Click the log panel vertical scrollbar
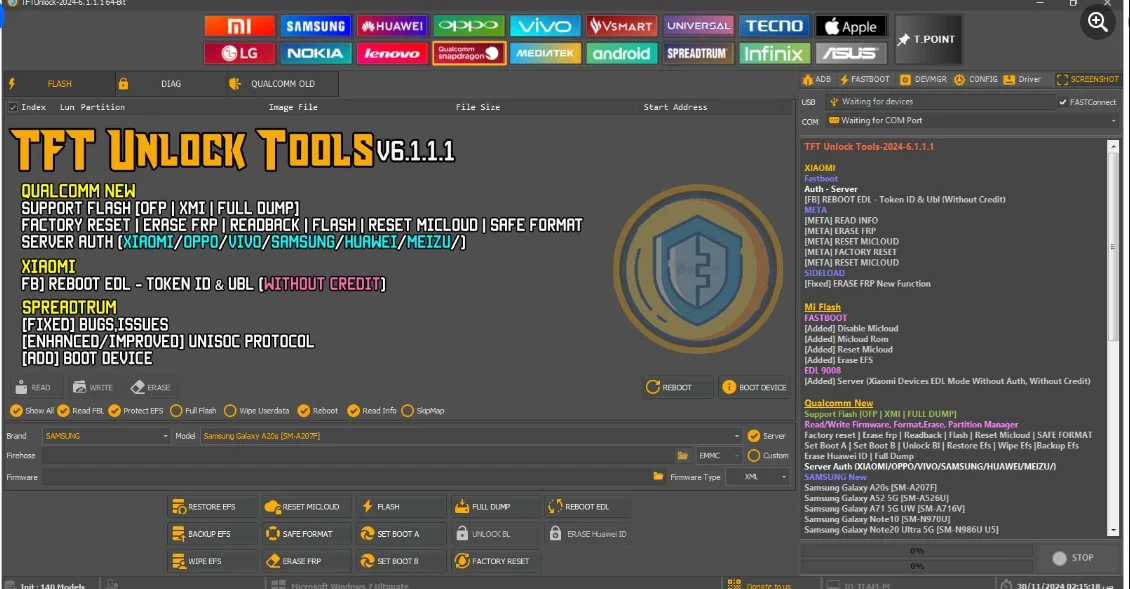The image size is (1130, 589). 1113,337
